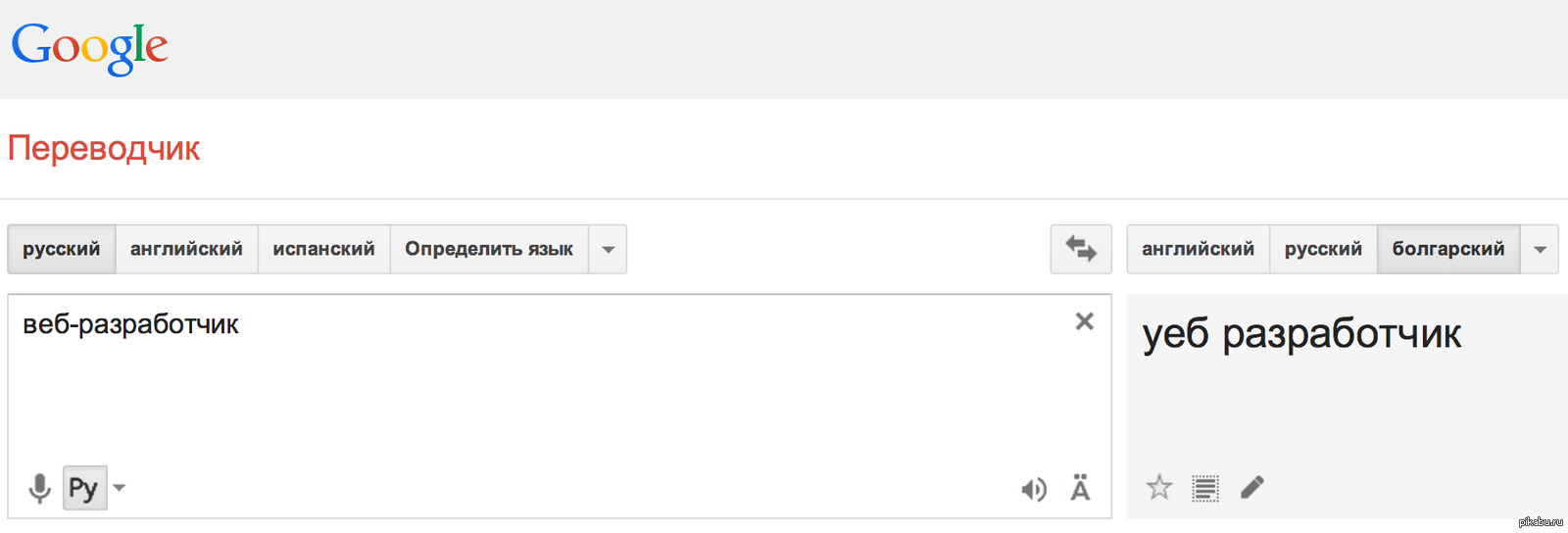The height and width of the screenshot is (533, 1568).
Task: Swap source and target languages
Action: pos(1081,249)
